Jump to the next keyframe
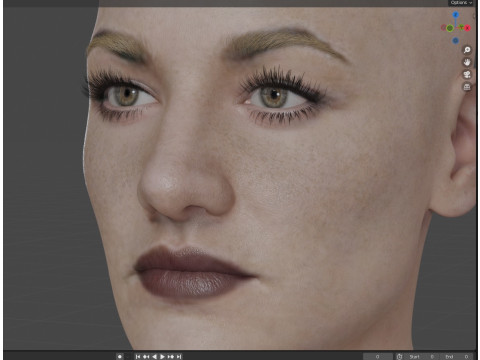Screen dimensions: 480x360 click(x=171, y=357)
